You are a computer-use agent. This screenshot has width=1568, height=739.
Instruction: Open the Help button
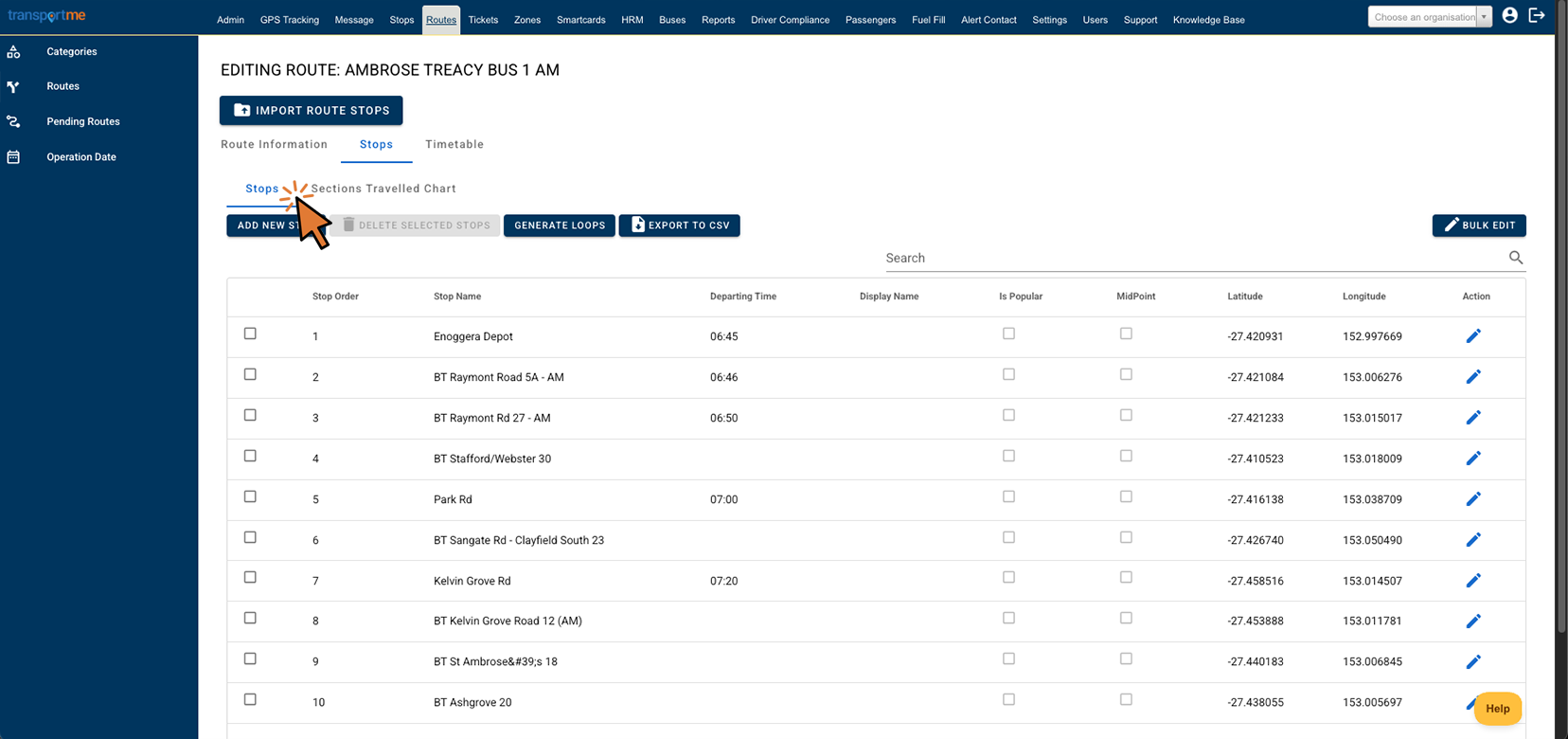coord(1498,709)
